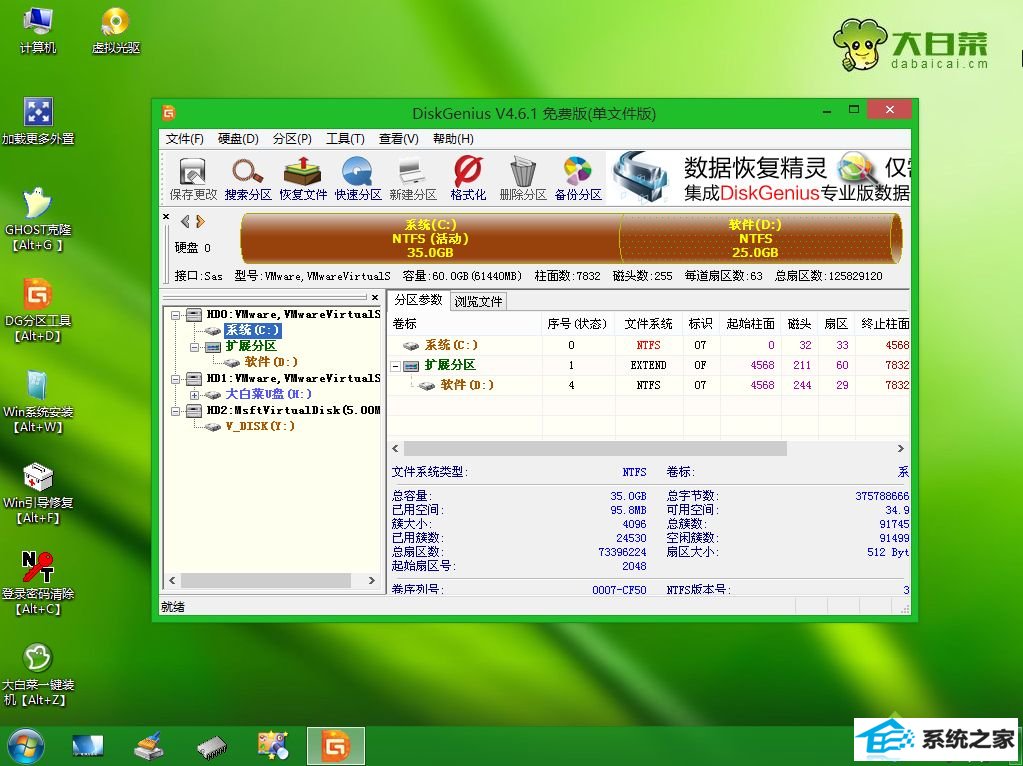Click the 删除分区 toolbar icon
1023x766 pixels.
tap(523, 178)
